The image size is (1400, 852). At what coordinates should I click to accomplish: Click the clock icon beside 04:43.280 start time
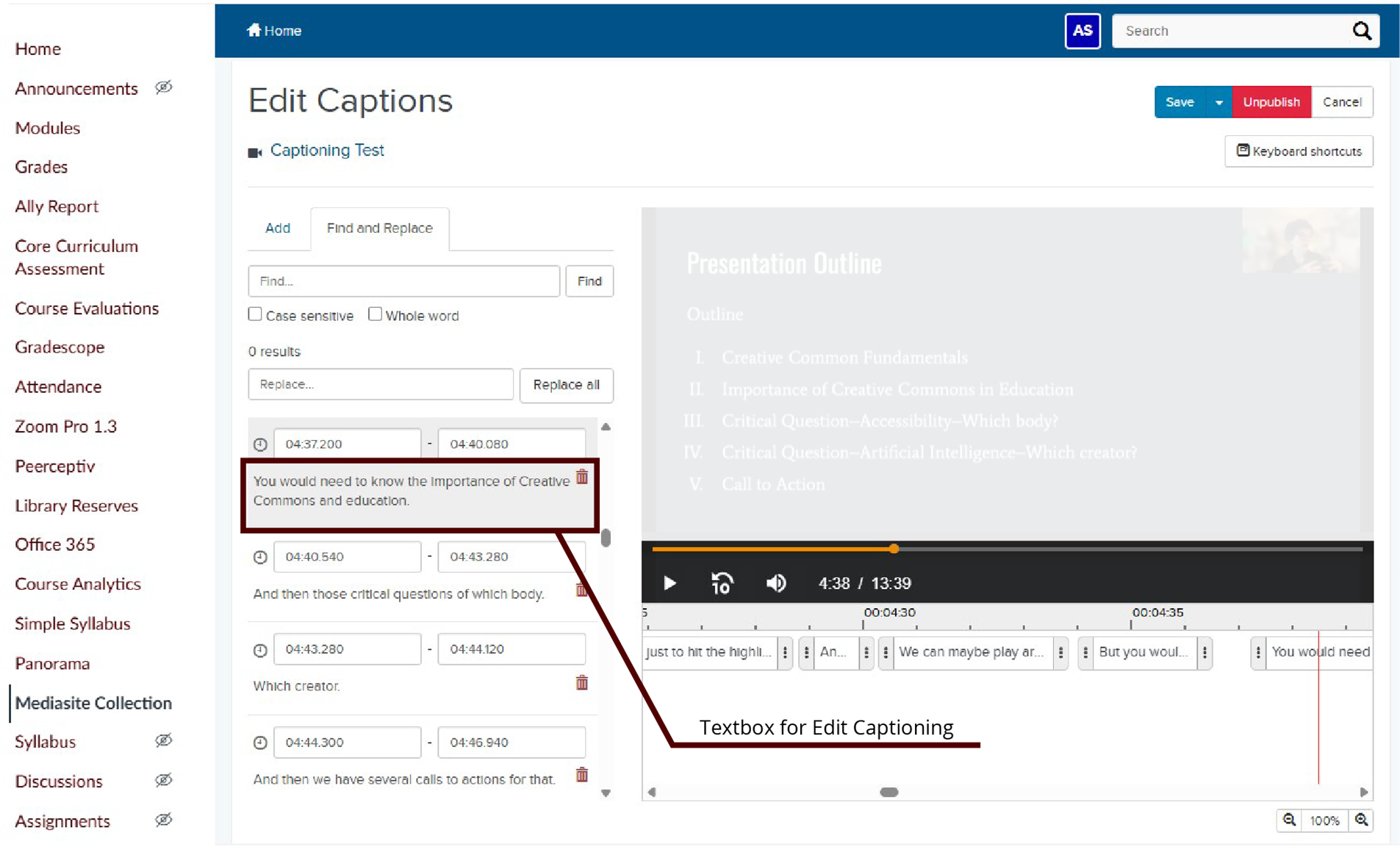click(260, 650)
